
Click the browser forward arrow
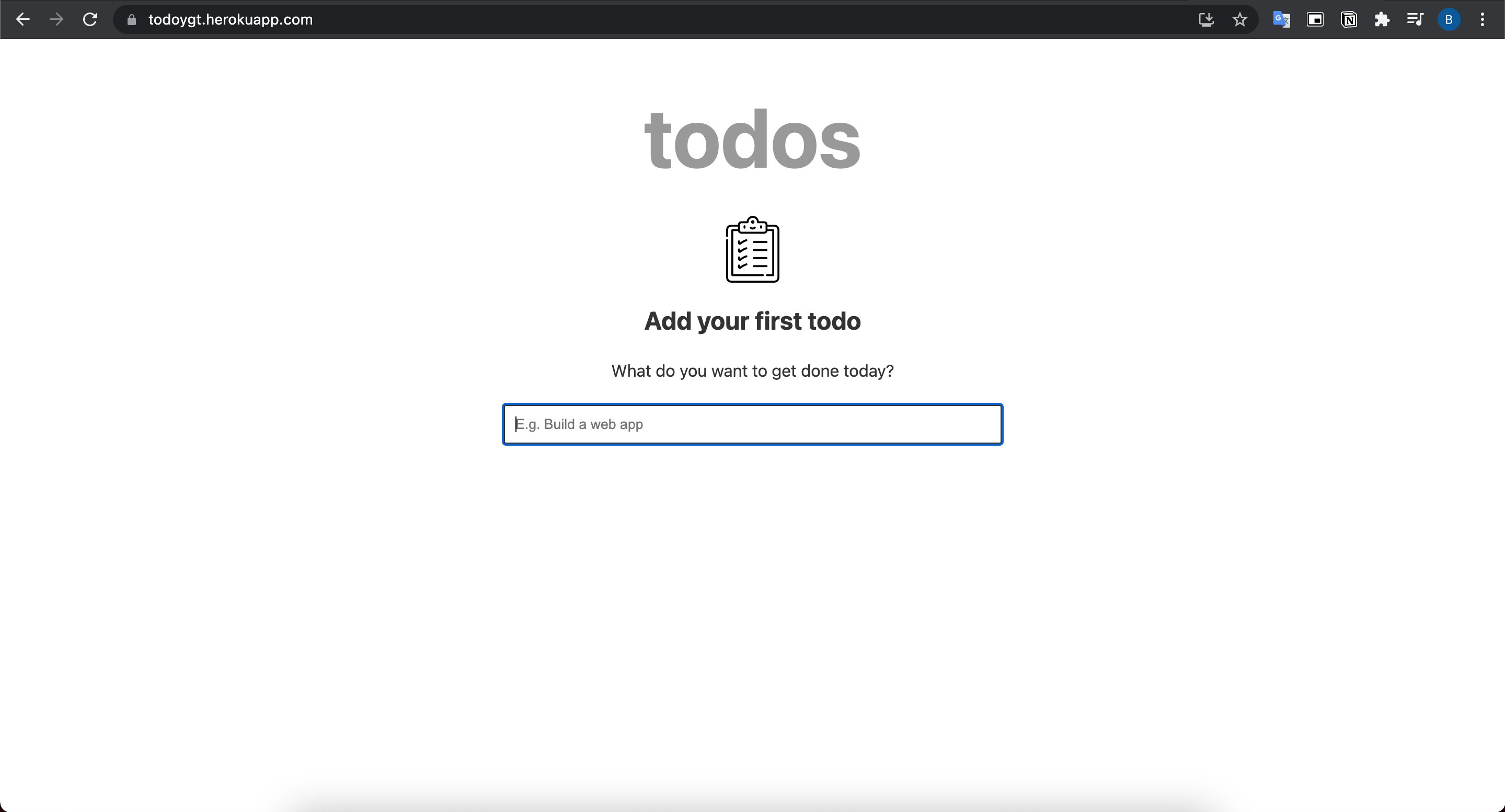[x=56, y=19]
